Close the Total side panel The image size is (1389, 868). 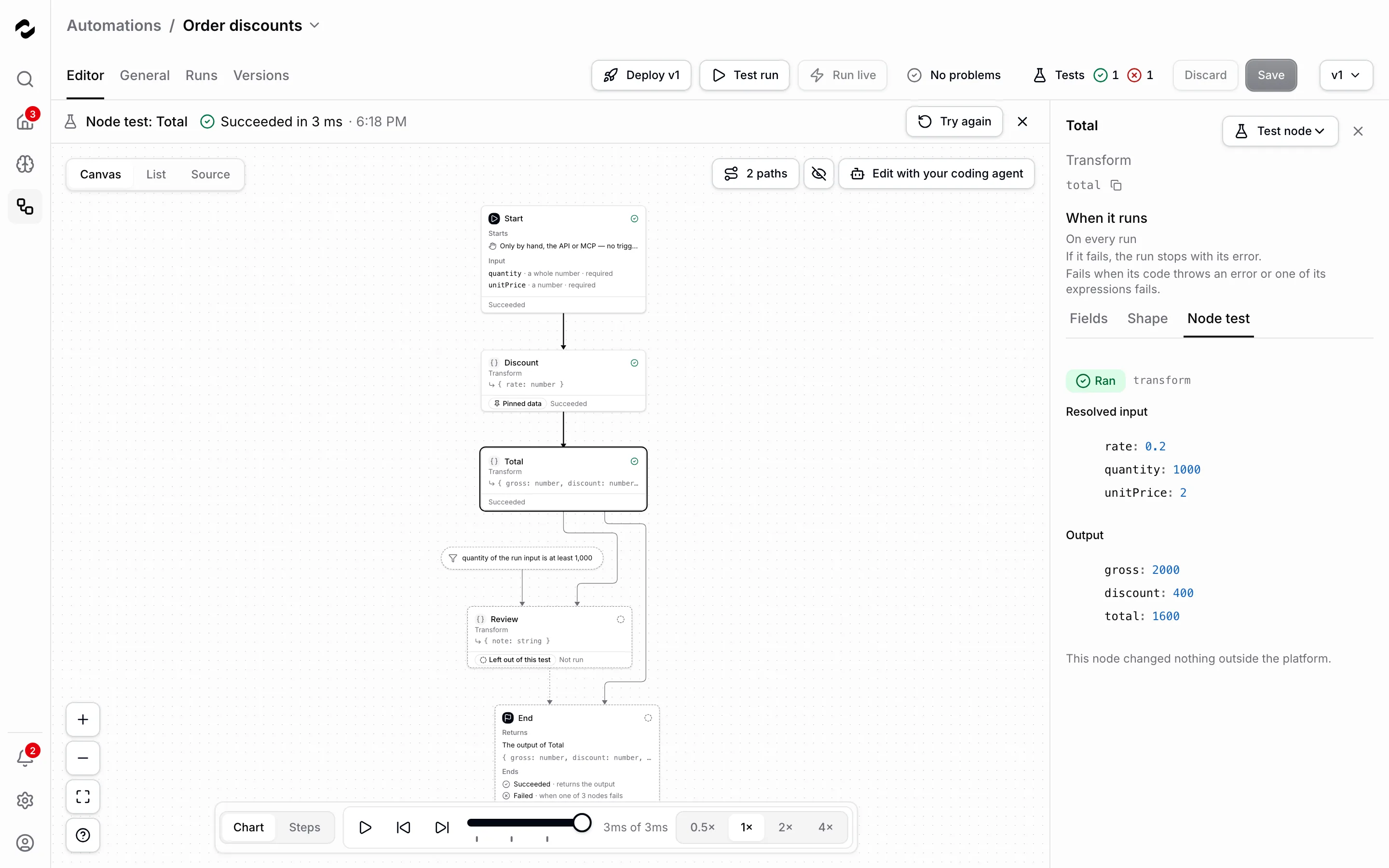click(x=1358, y=132)
